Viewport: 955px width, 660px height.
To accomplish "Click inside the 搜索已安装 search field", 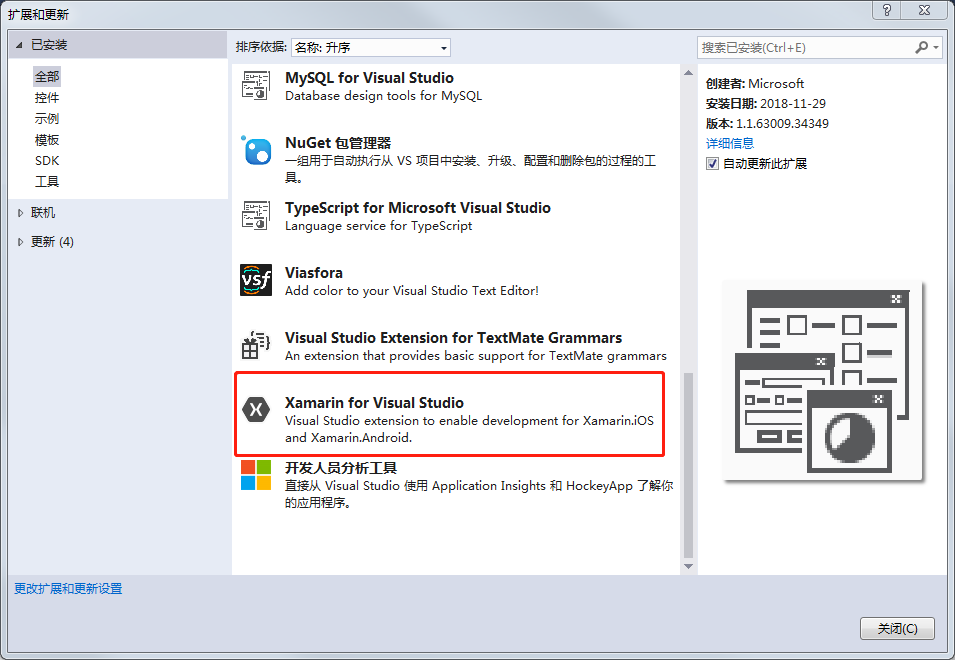I will click(x=800, y=47).
